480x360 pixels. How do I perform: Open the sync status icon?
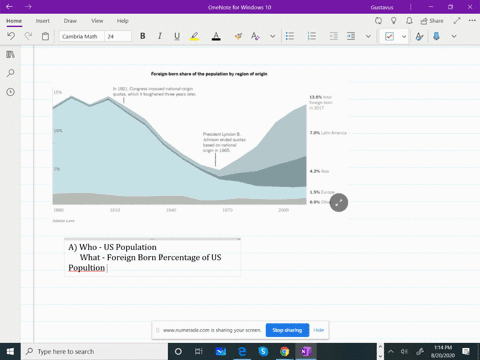[x=378, y=21]
